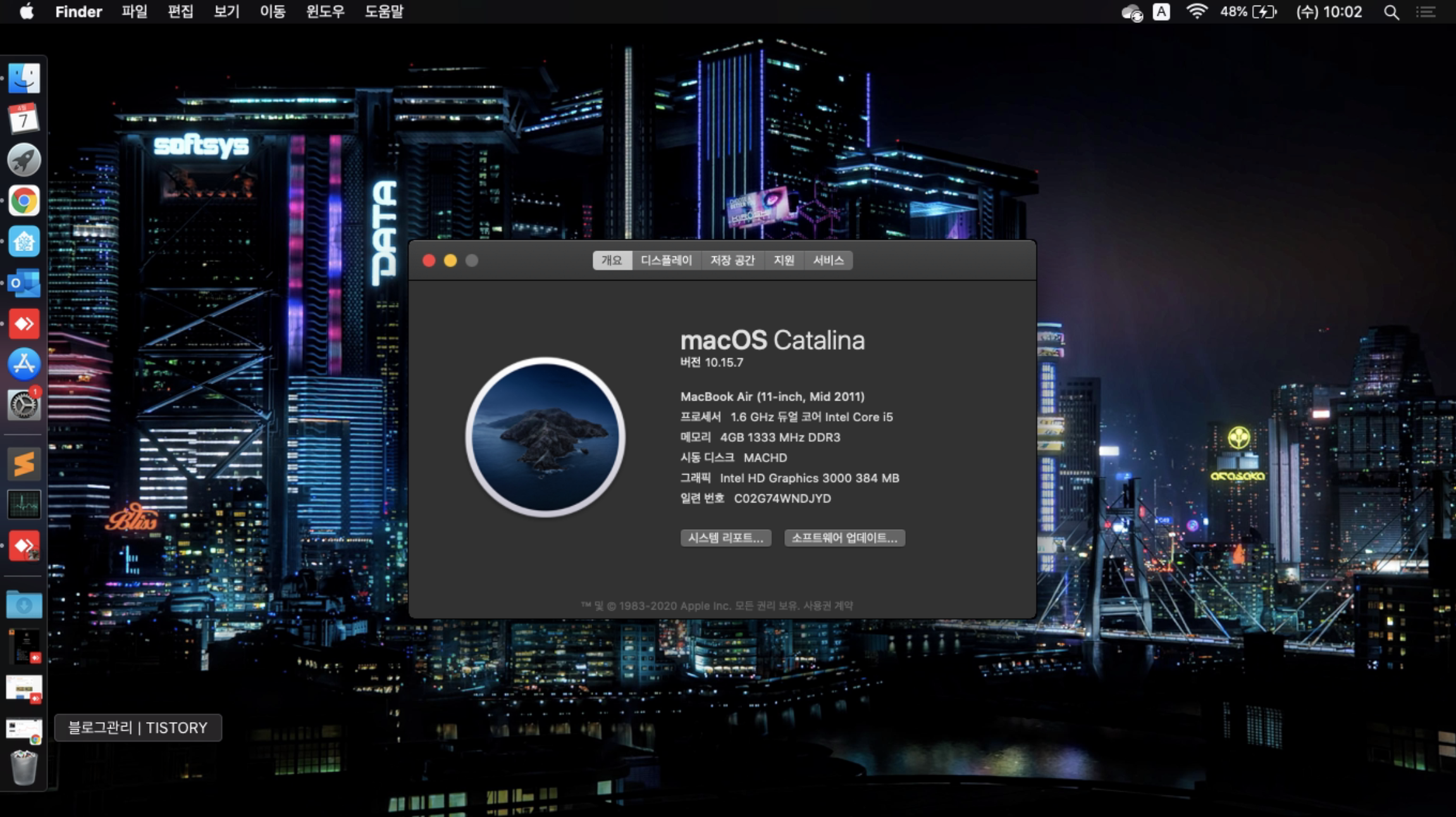The height and width of the screenshot is (817, 1456).
Task: Open Finder from the dock
Action: [24, 78]
